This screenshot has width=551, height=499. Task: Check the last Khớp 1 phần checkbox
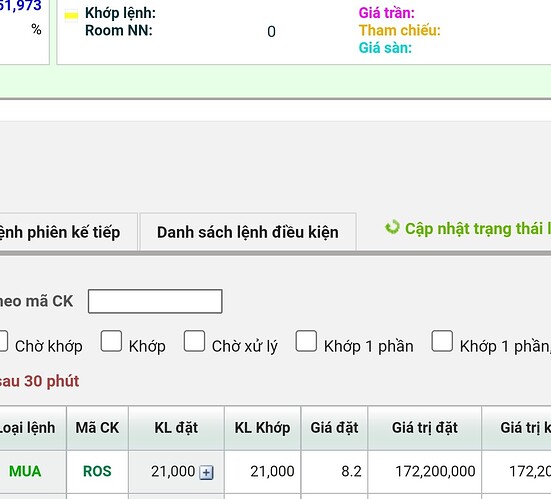click(442, 341)
